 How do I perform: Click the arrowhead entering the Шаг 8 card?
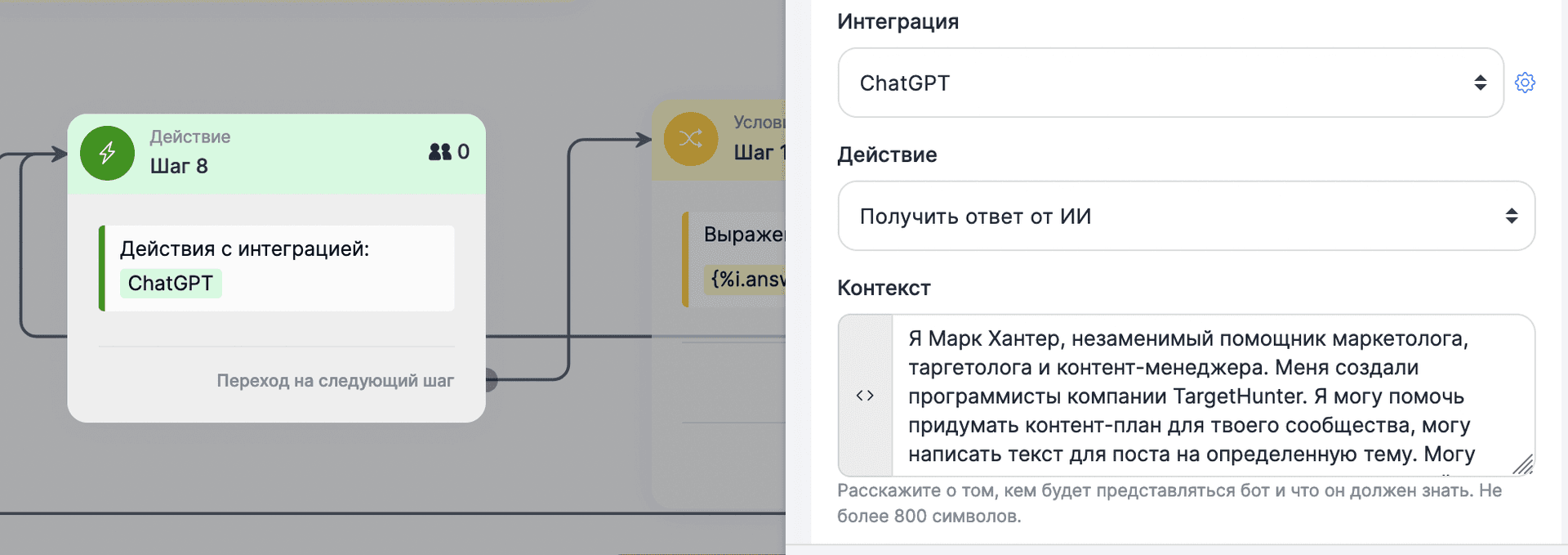59,154
